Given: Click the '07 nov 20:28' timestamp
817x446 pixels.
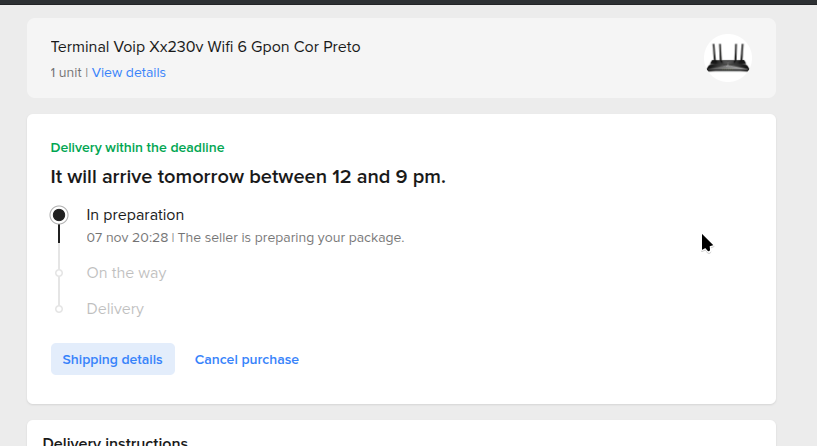Looking at the screenshot, I should tap(127, 238).
